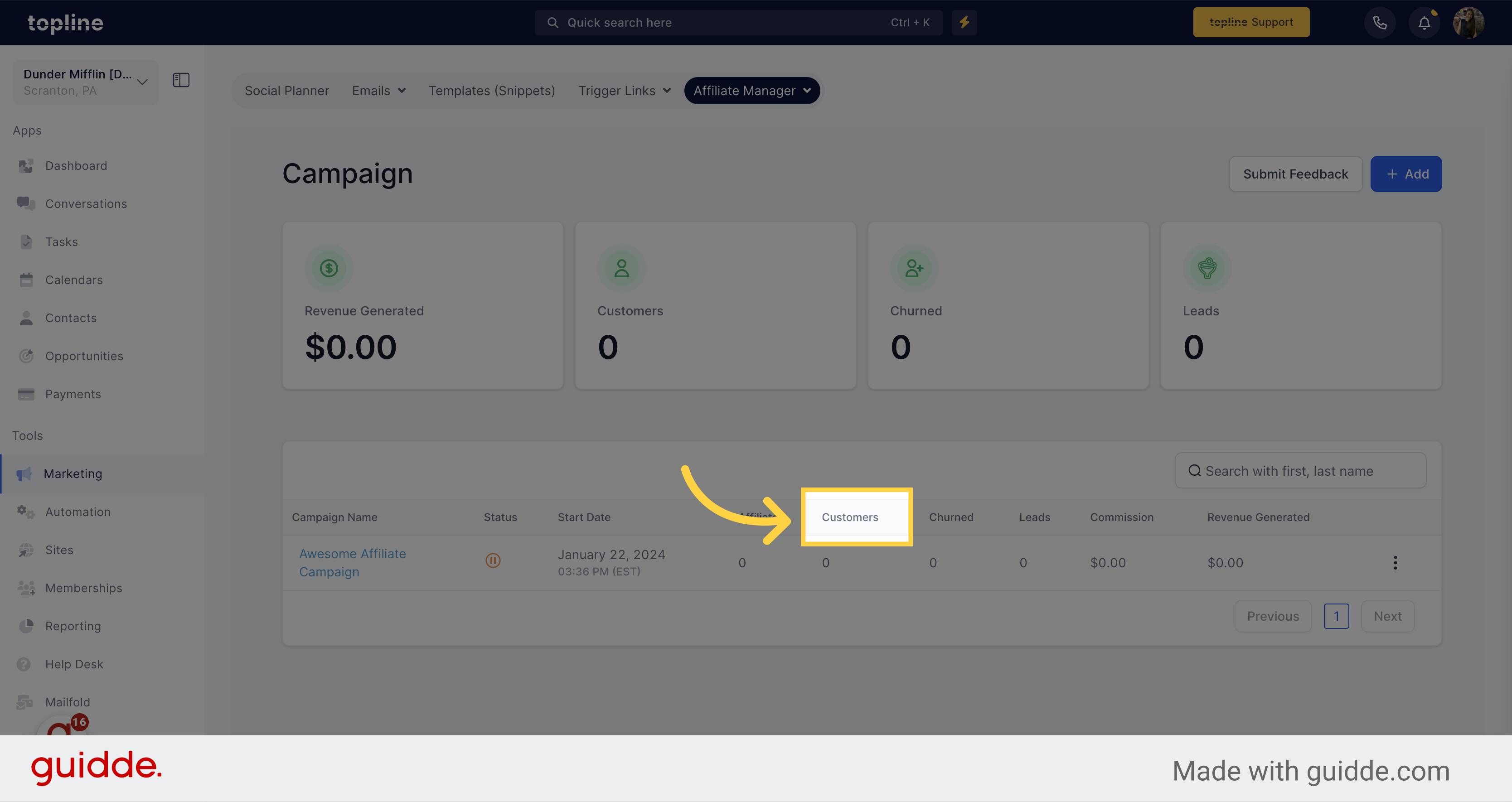This screenshot has width=1512, height=802.
Task: Switch to the Social Planner tab
Action: [286, 91]
